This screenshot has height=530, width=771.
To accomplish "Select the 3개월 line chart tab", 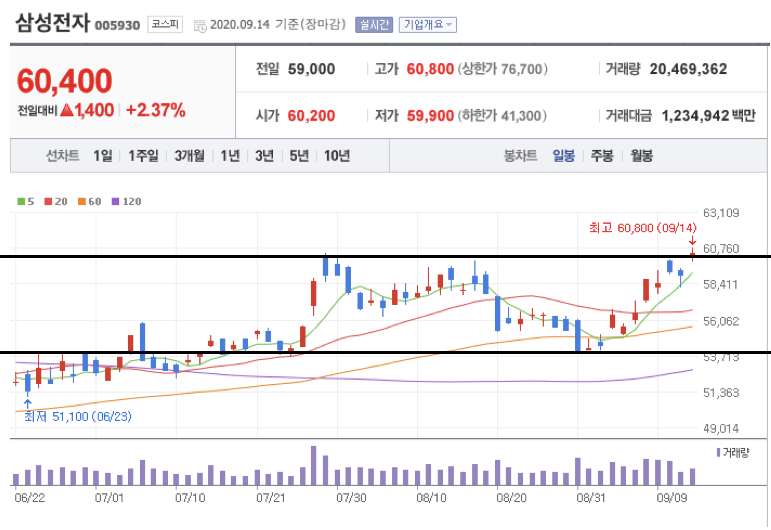I will point(189,156).
